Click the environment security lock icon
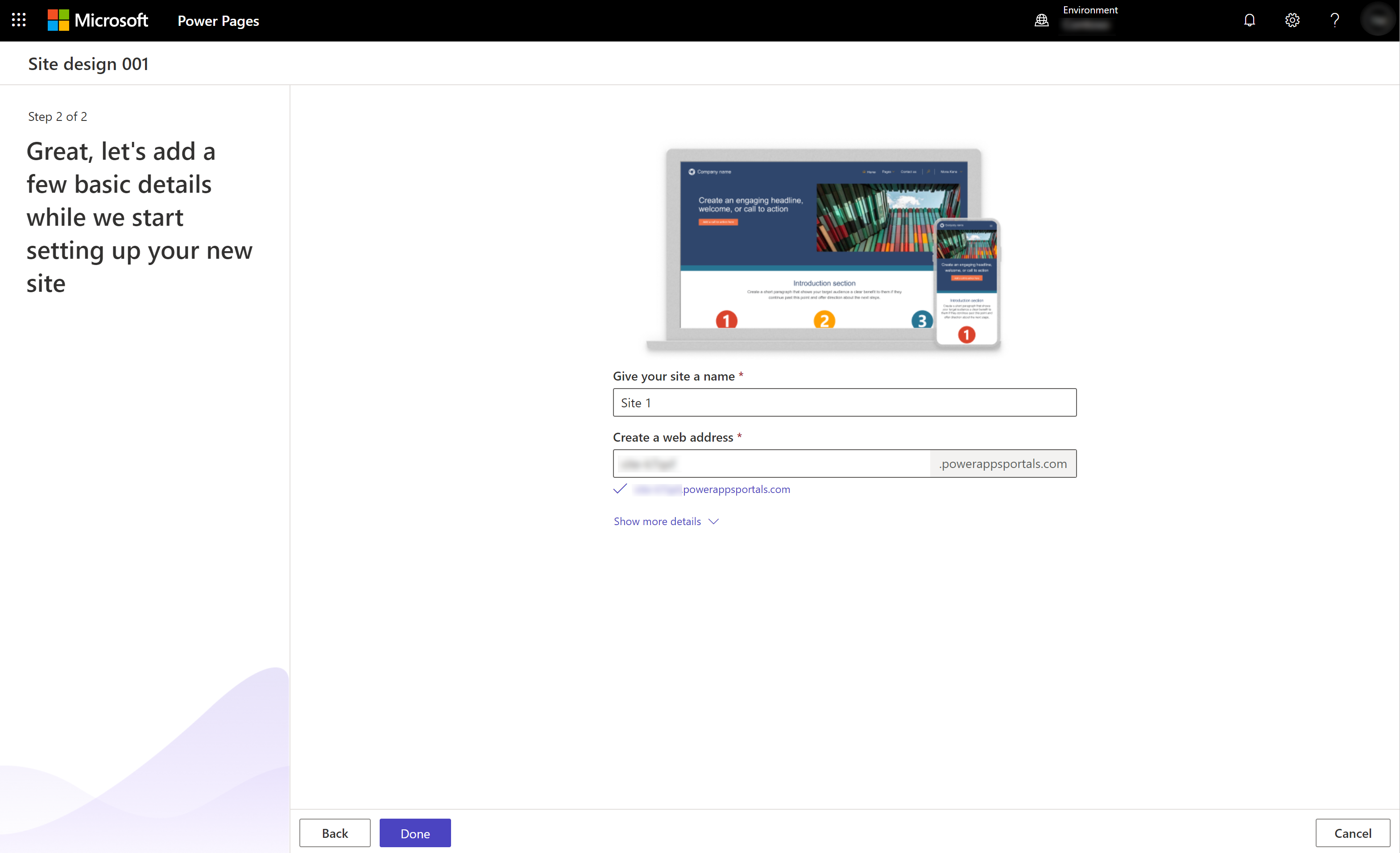This screenshot has height=853, width=1400. 1041,20
